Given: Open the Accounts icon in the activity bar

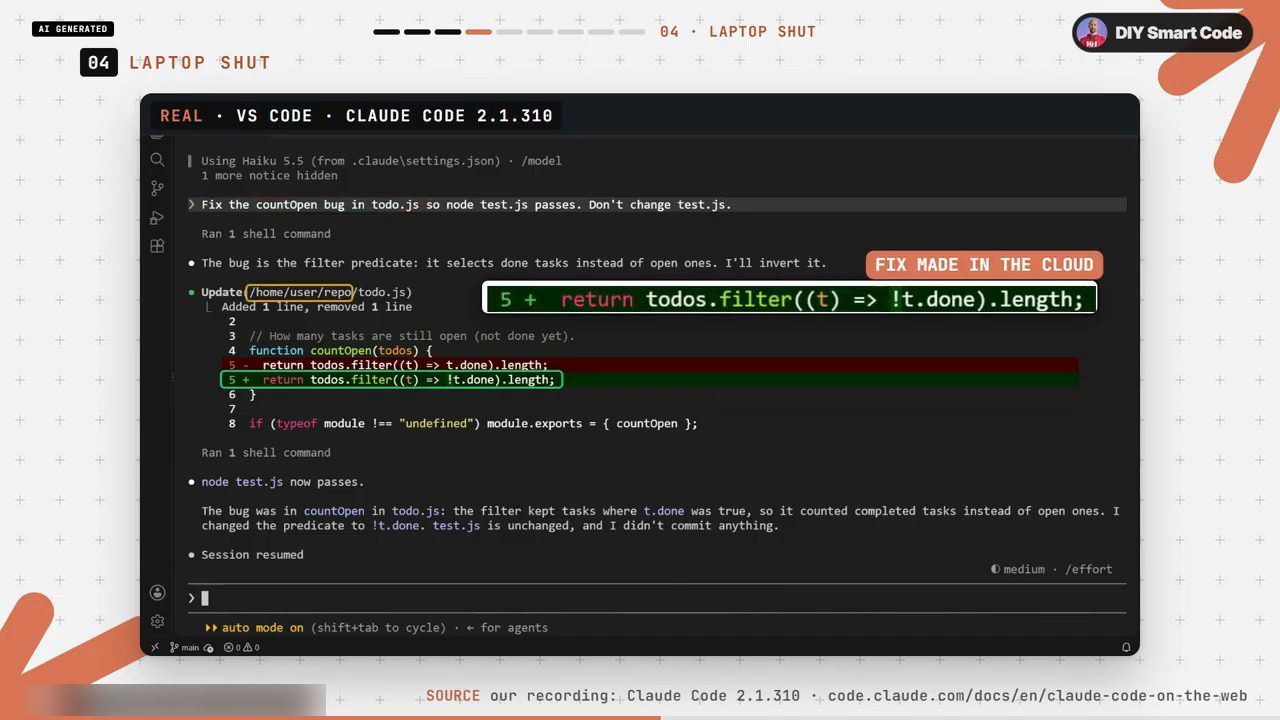Looking at the screenshot, I should coord(157,593).
